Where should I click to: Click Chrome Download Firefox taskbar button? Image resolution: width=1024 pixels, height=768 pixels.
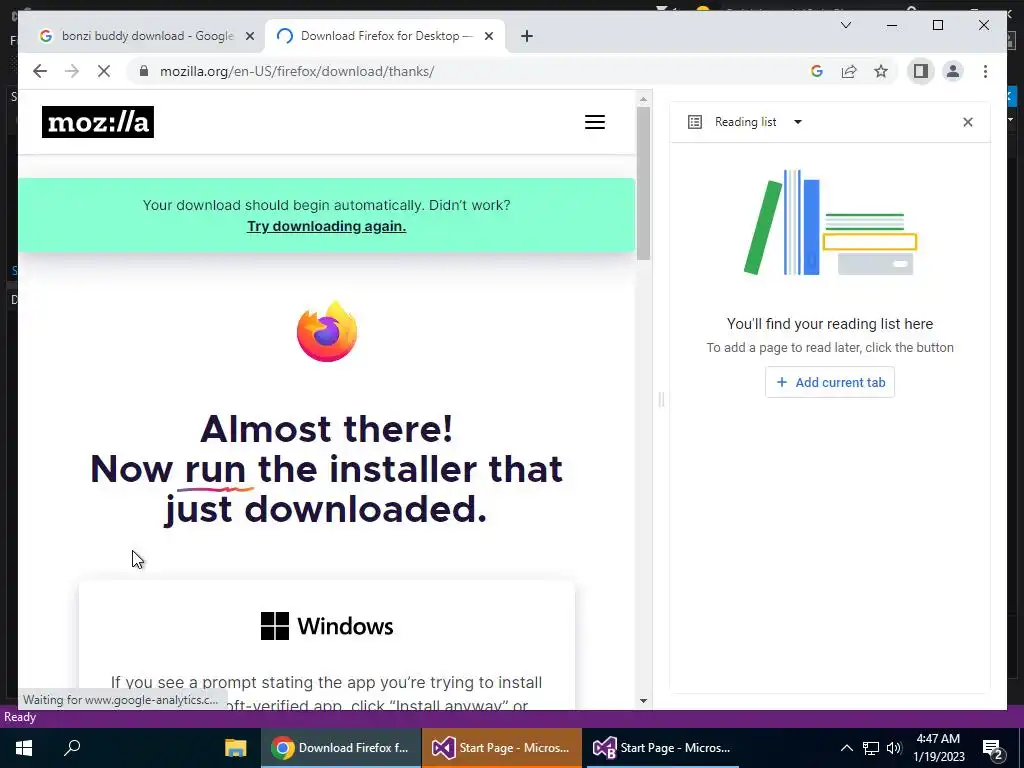click(x=340, y=748)
